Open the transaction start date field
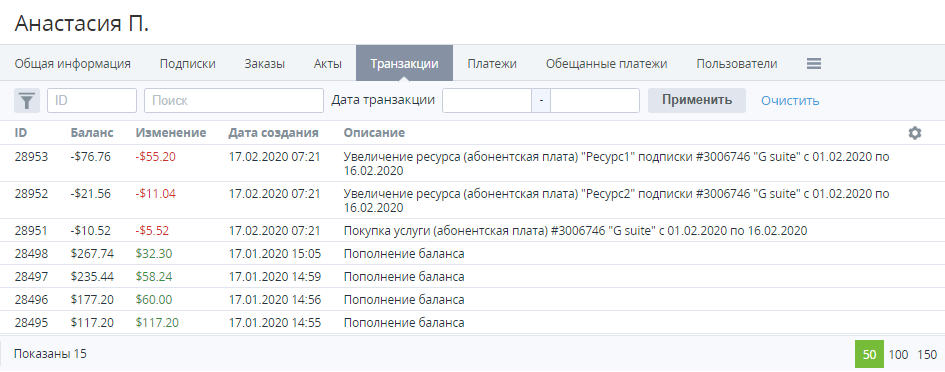The width and height of the screenshot is (945, 372). tap(487, 101)
